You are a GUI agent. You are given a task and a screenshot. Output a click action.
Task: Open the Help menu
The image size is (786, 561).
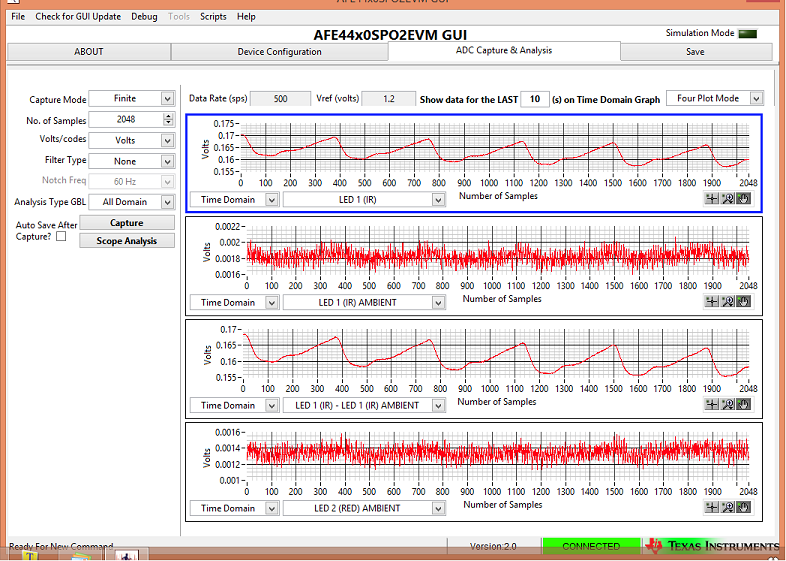tap(246, 17)
